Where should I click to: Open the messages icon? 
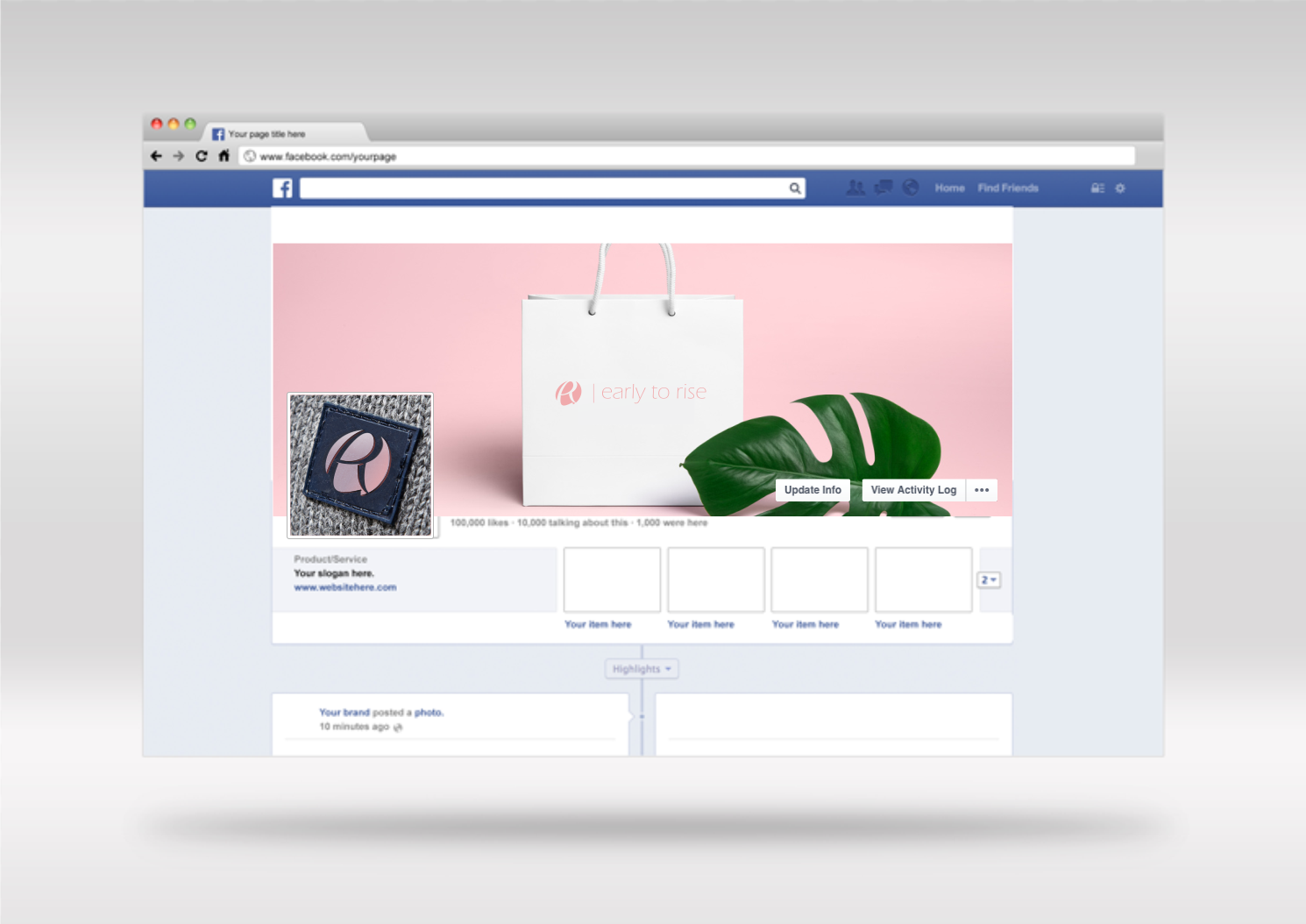click(884, 188)
